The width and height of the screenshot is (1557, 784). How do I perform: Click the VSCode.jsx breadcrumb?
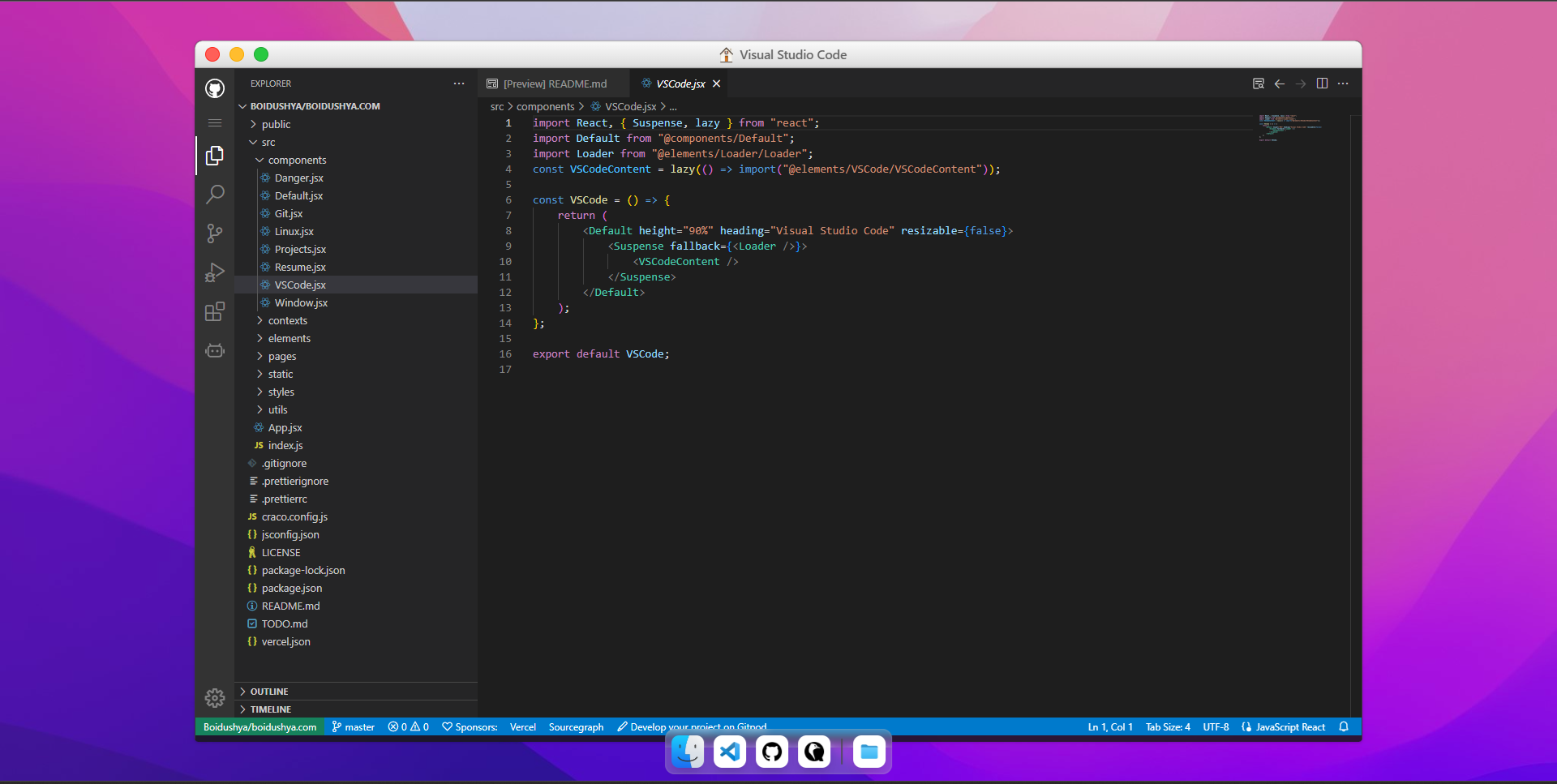tap(623, 106)
